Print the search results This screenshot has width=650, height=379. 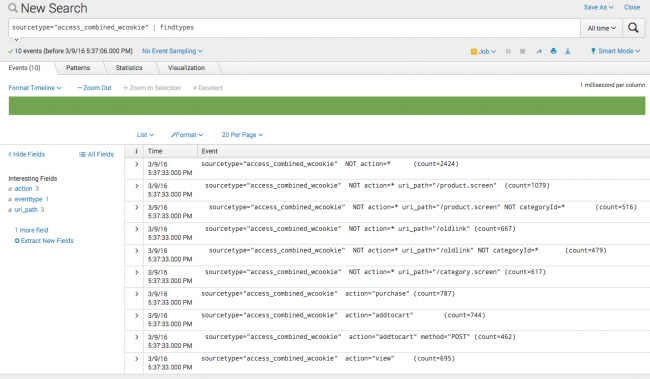553,51
